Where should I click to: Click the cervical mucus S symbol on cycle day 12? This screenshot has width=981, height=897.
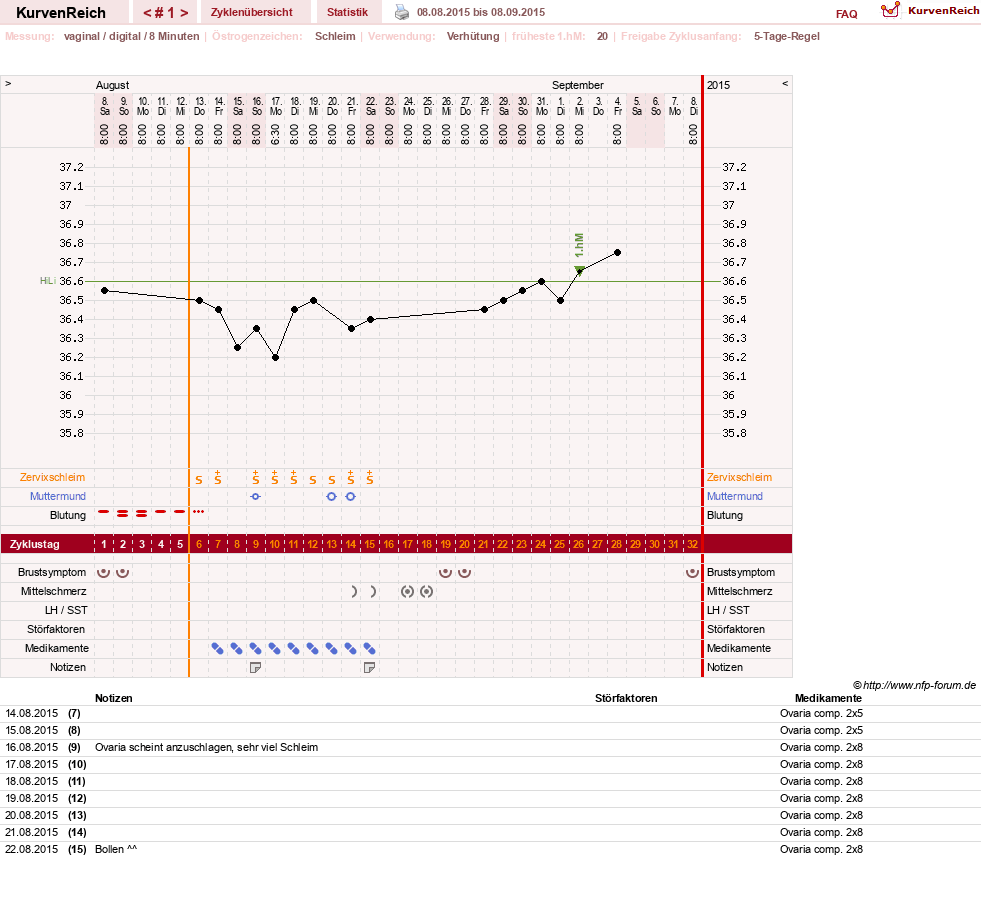pyautogui.click(x=312, y=480)
